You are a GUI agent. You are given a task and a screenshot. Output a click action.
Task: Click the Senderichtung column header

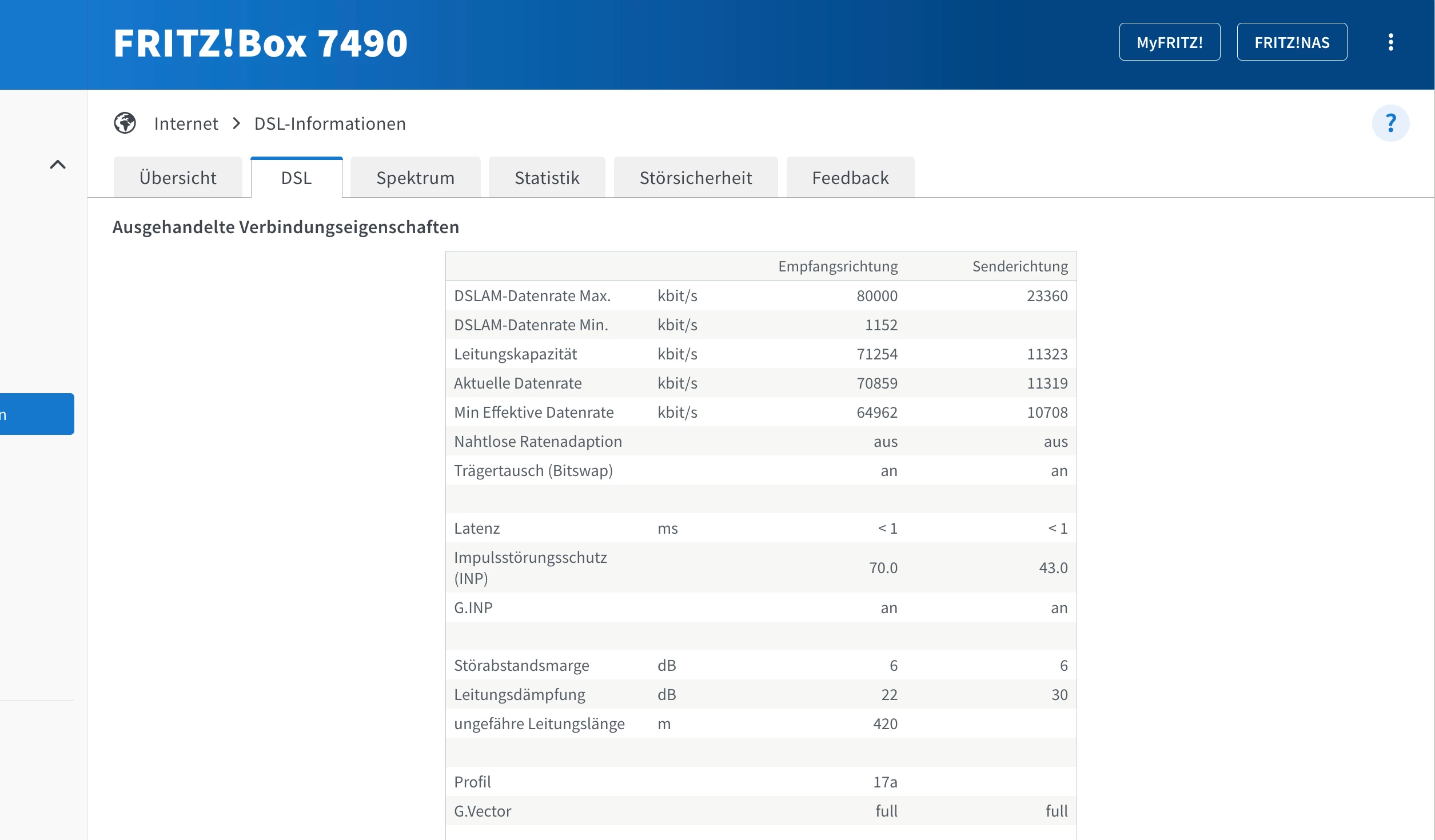click(x=1019, y=266)
